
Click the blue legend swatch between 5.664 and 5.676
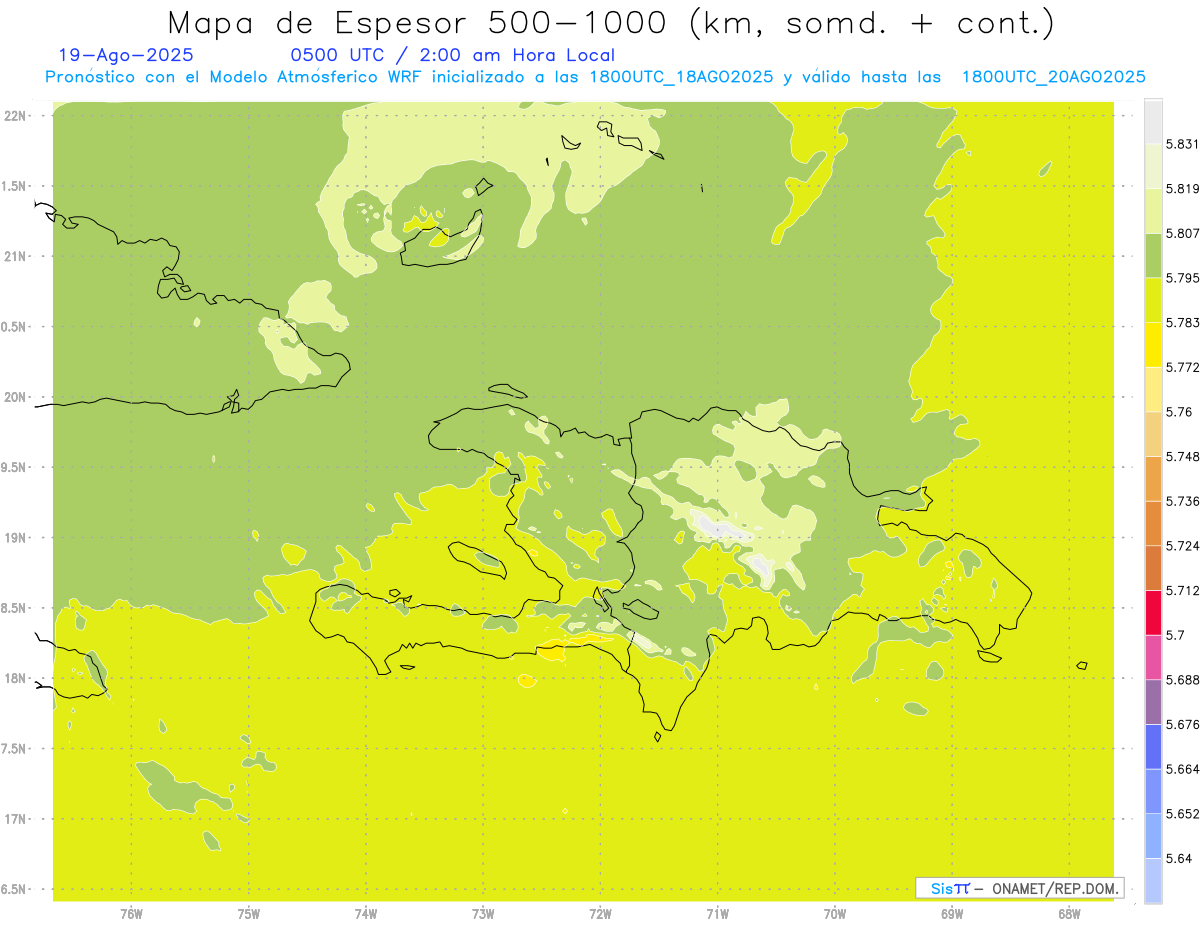[1153, 746]
